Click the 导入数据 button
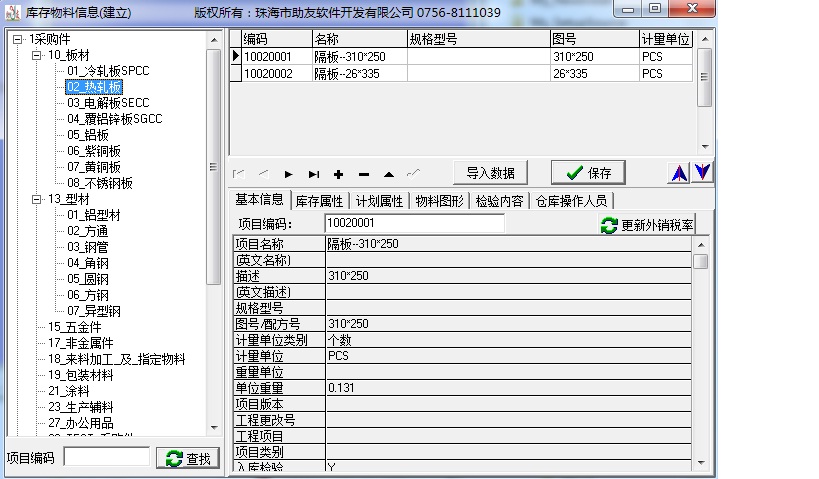The height and width of the screenshot is (479, 819). [x=490, y=173]
